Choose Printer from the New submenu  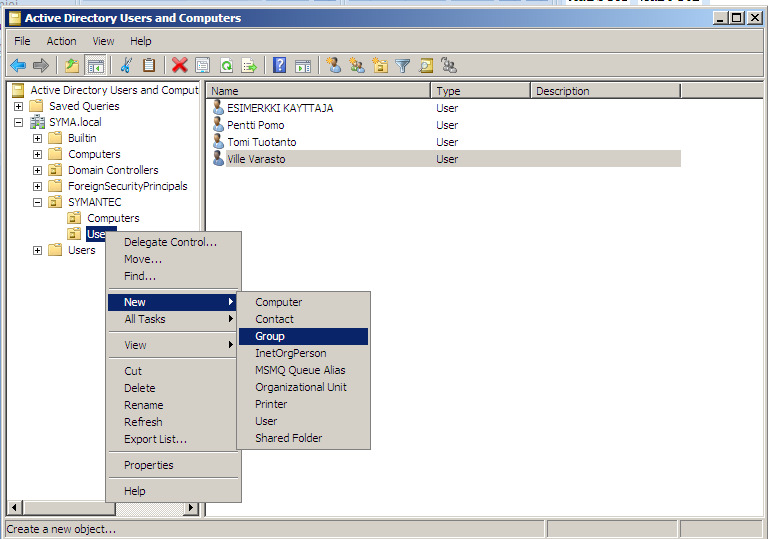303,404
